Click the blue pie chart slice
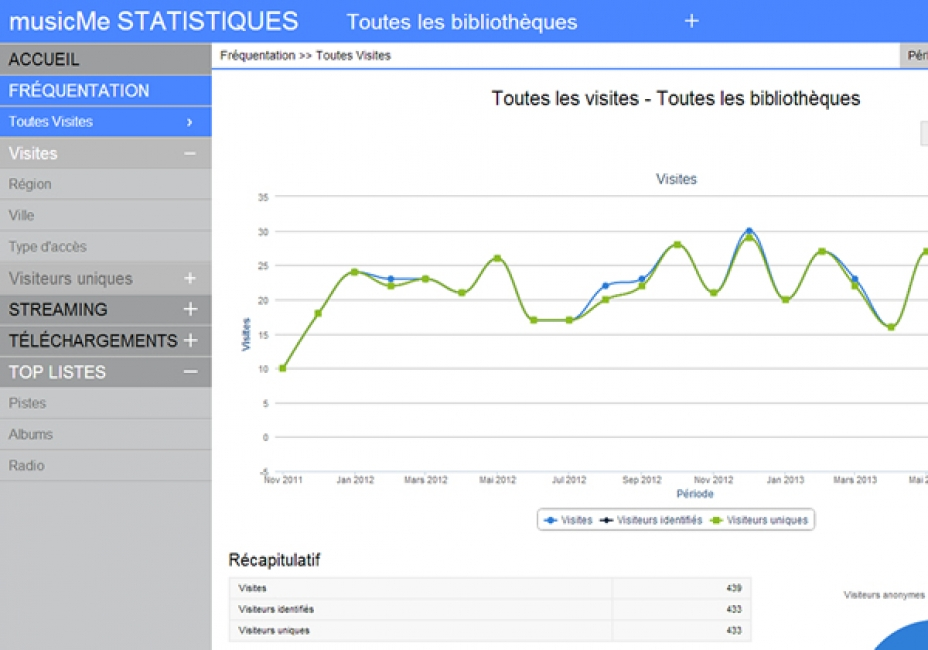The image size is (928, 650). click(908, 639)
